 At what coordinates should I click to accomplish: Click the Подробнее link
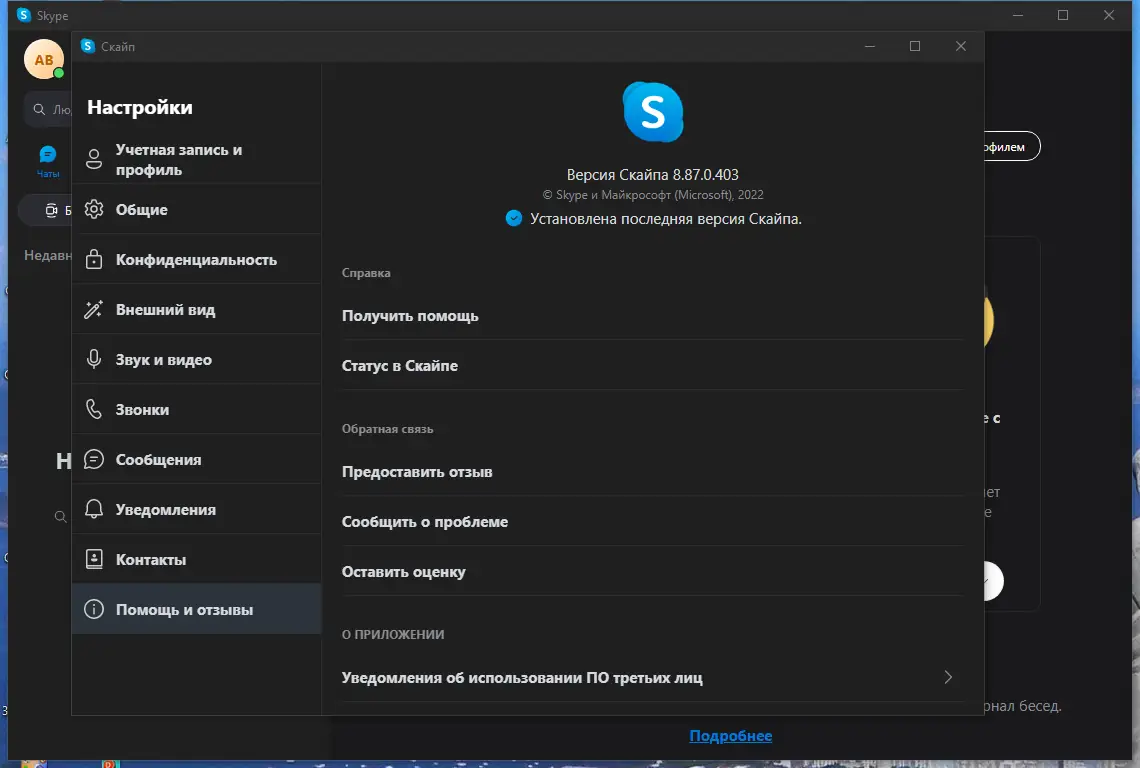pos(730,735)
